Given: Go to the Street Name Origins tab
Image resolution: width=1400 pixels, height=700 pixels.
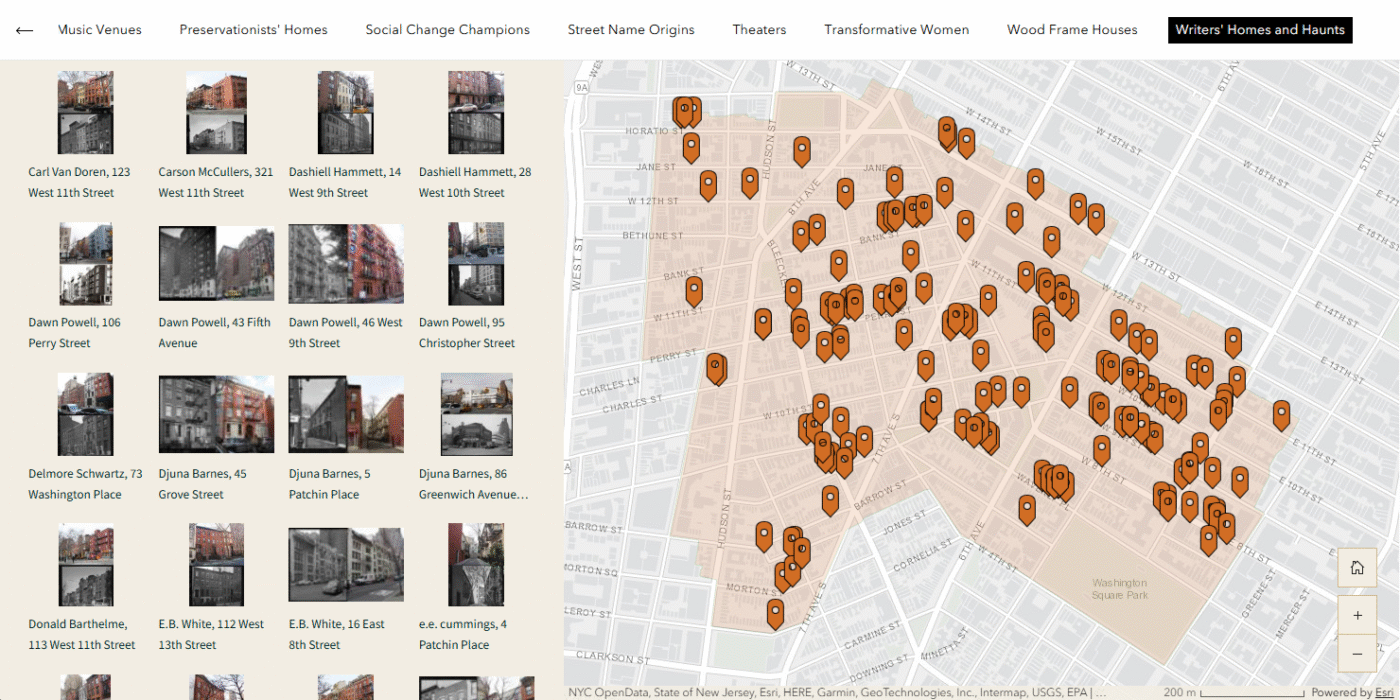Looking at the screenshot, I should click(631, 30).
